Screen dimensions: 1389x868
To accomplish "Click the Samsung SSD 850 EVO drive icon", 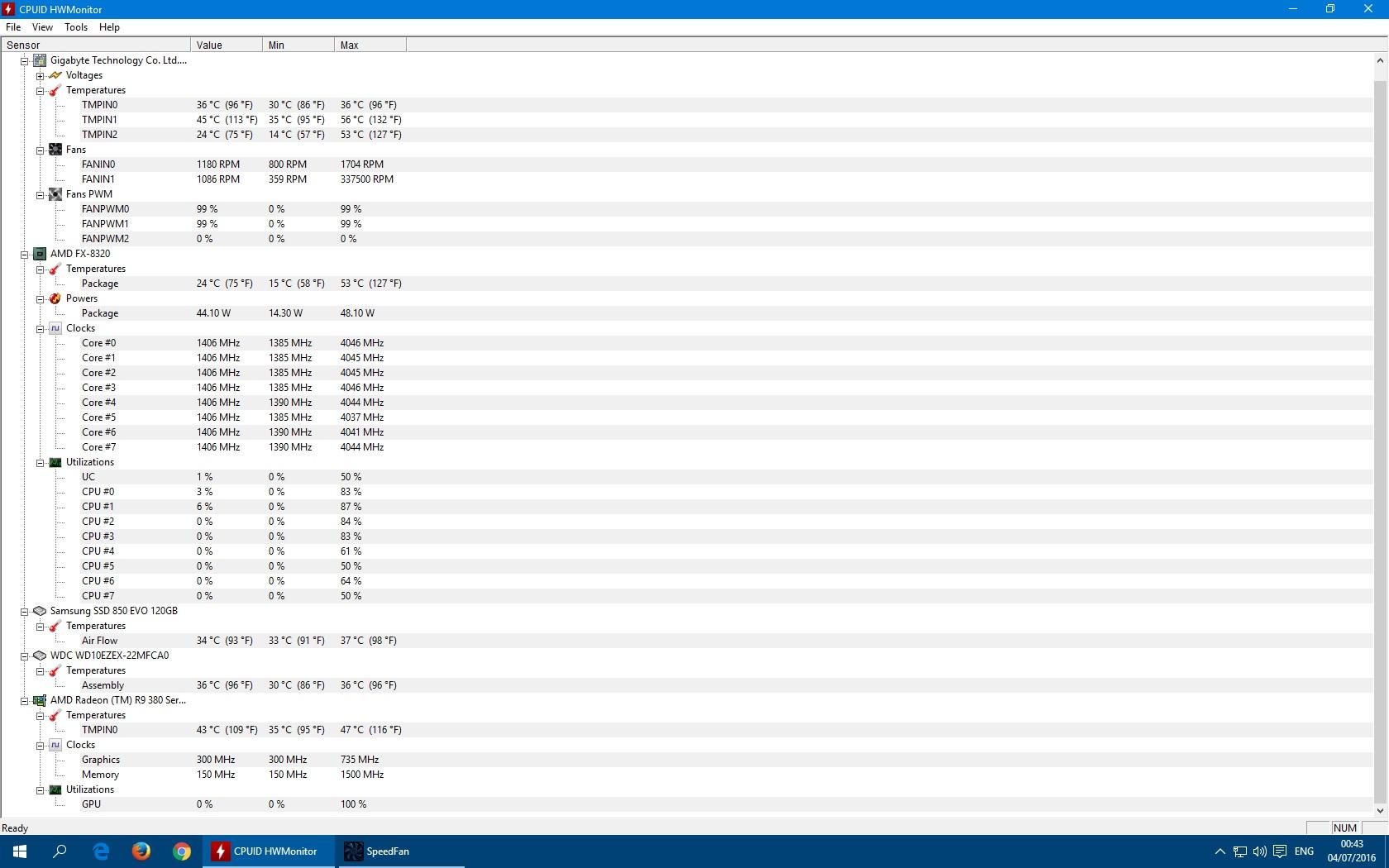I will (40, 611).
